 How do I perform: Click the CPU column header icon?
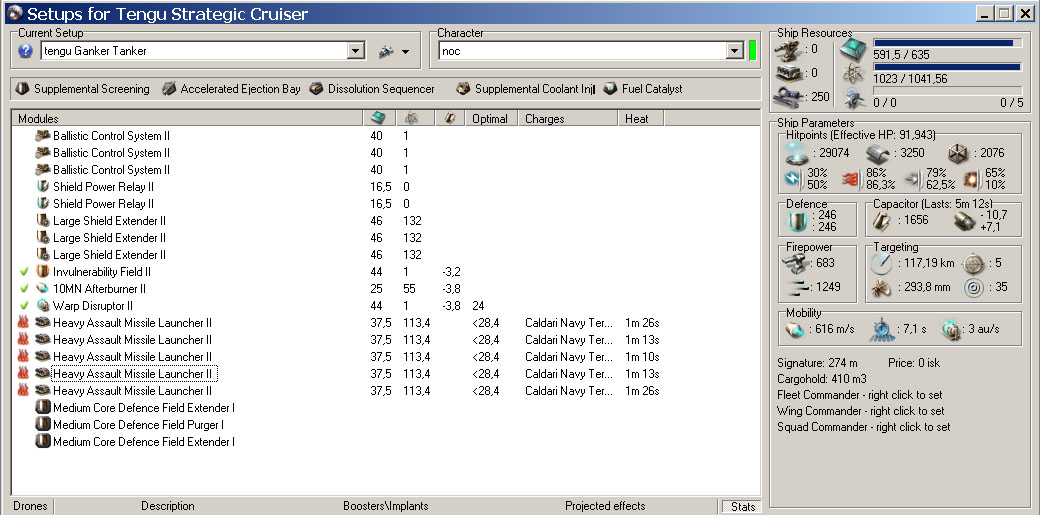coord(378,119)
